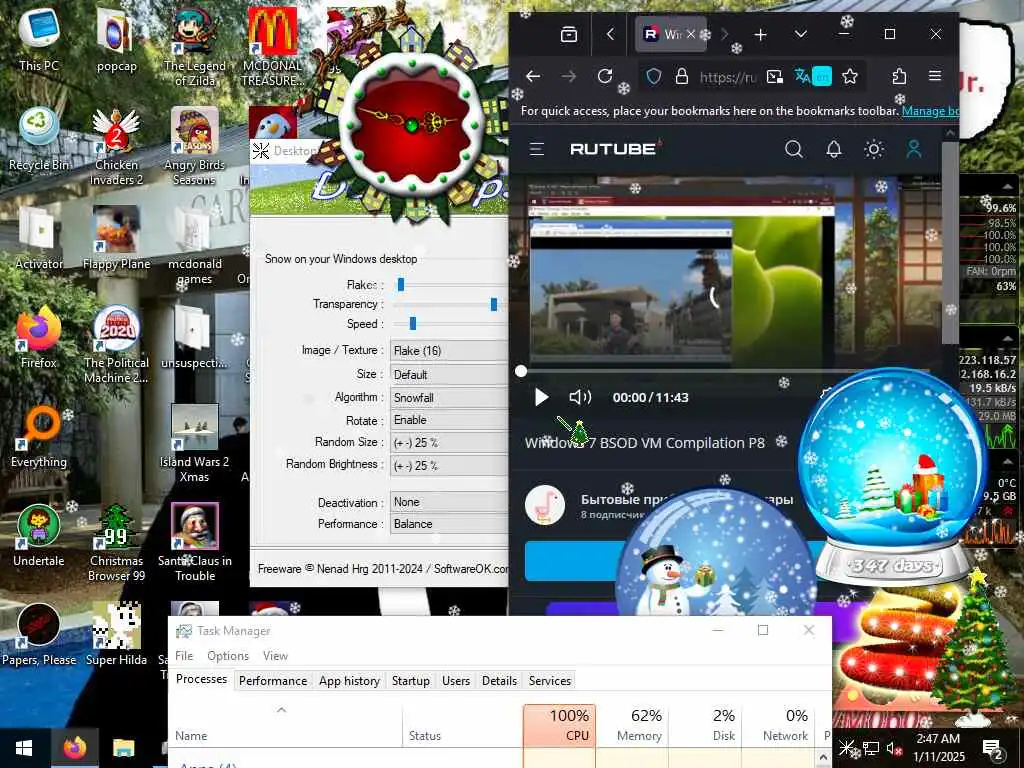Open the Activator desktop icon
The image size is (1024, 768).
pos(39,238)
